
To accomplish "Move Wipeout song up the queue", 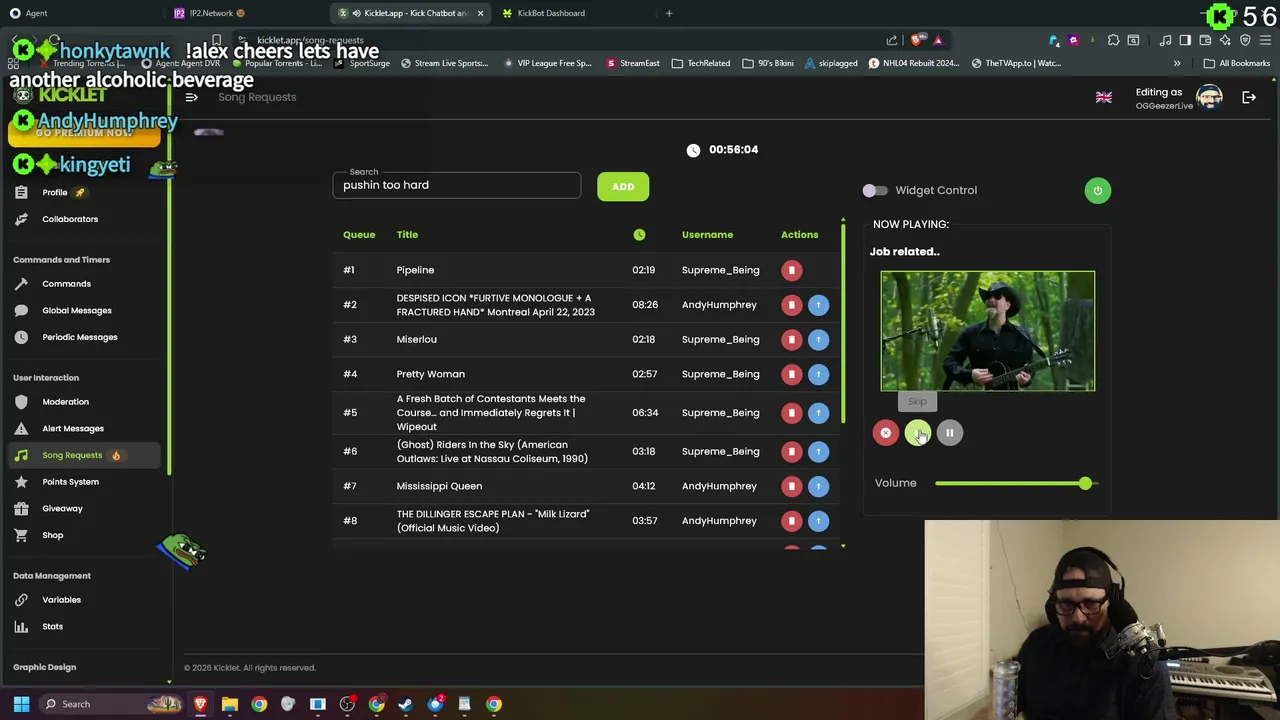I will point(818,412).
